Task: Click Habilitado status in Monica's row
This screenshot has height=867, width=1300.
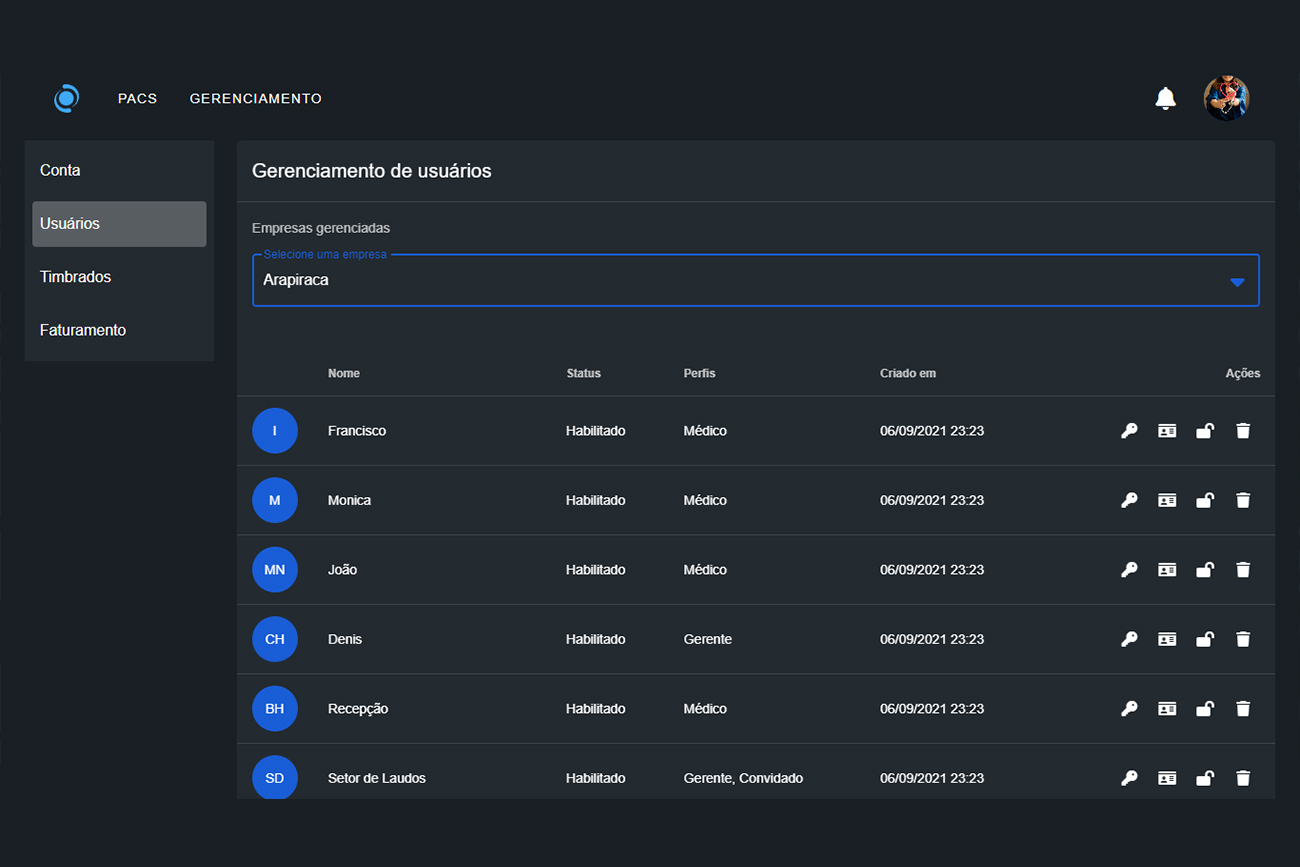Action: pyautogui.click(x=596, y=500)
